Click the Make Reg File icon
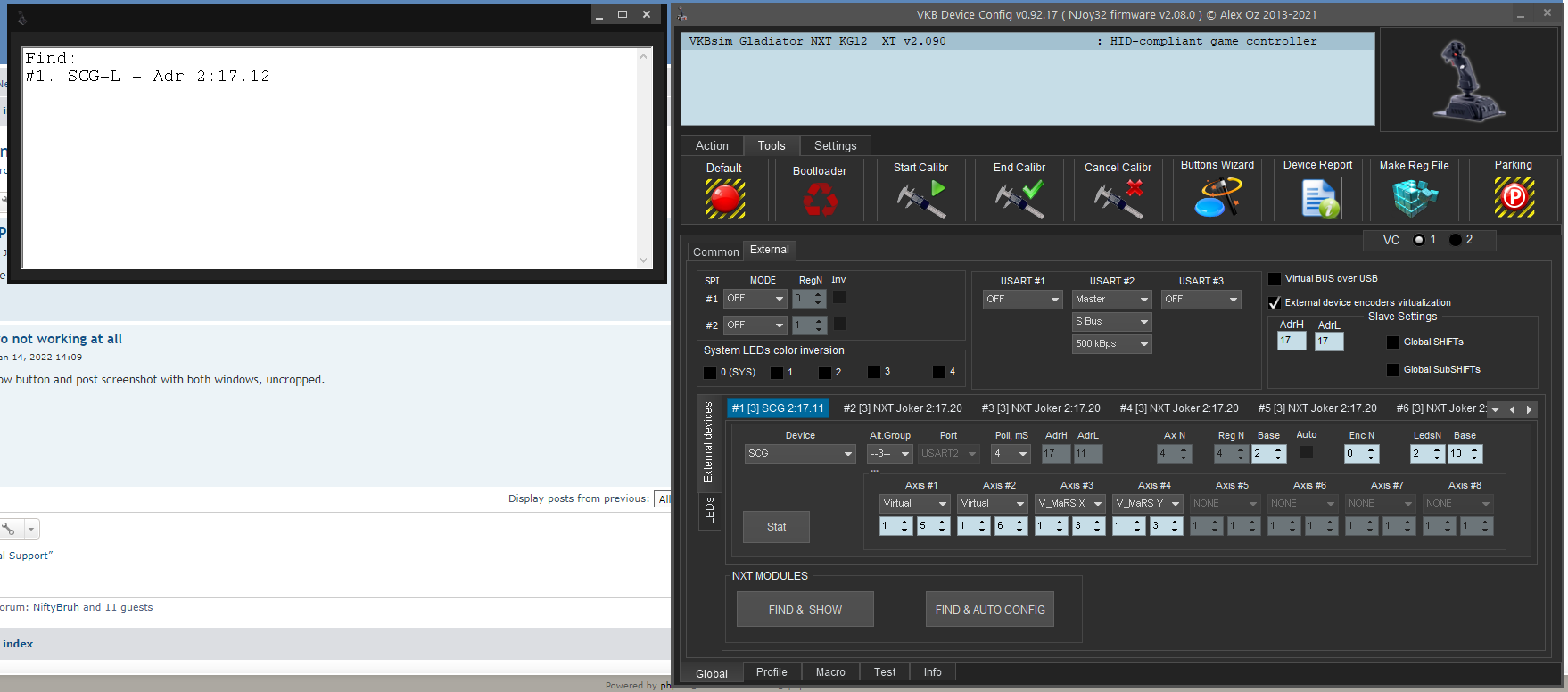The image size is (1568, 692). point(1415,198)
